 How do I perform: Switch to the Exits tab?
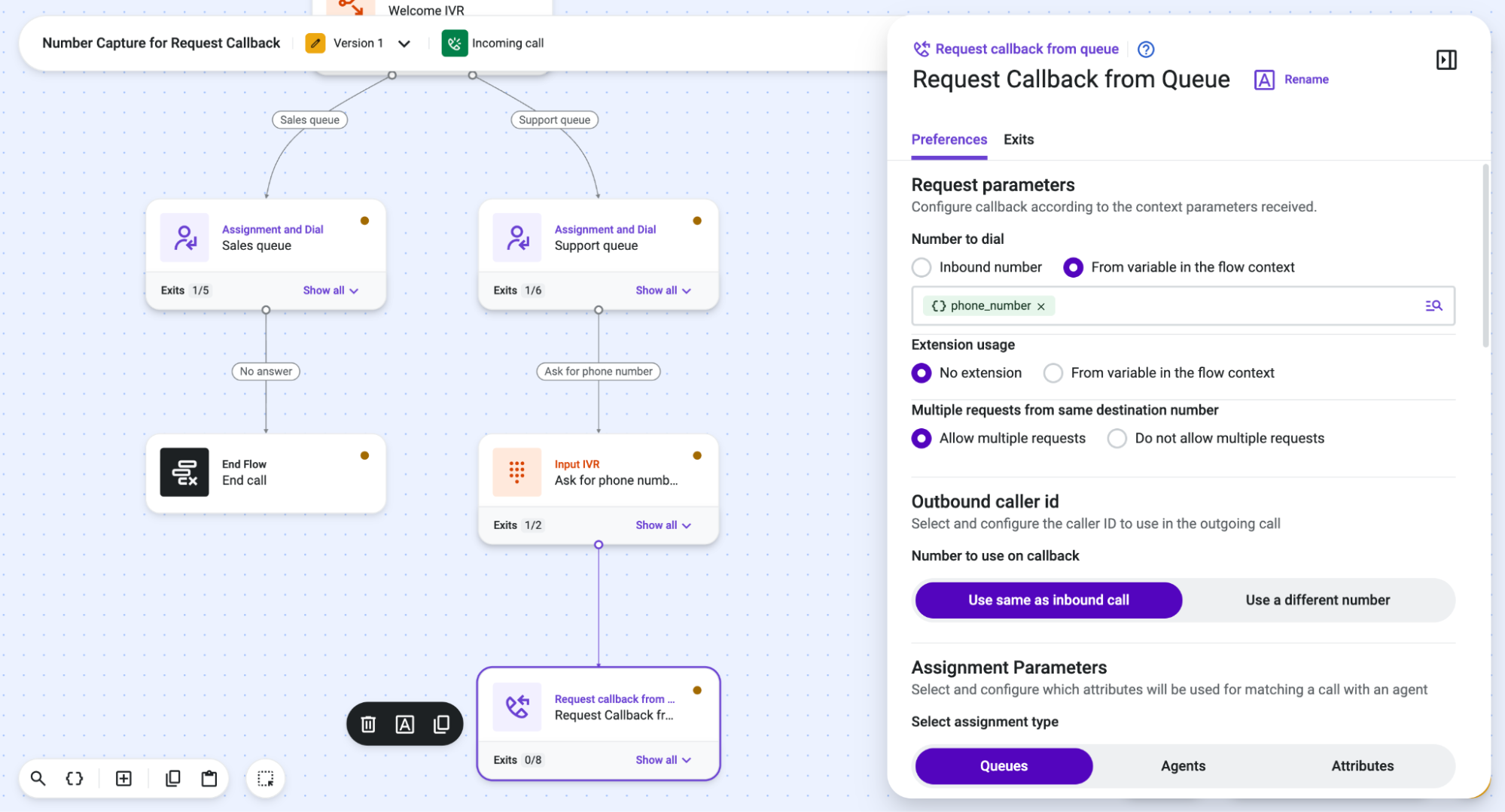(x=1019, y=139)
